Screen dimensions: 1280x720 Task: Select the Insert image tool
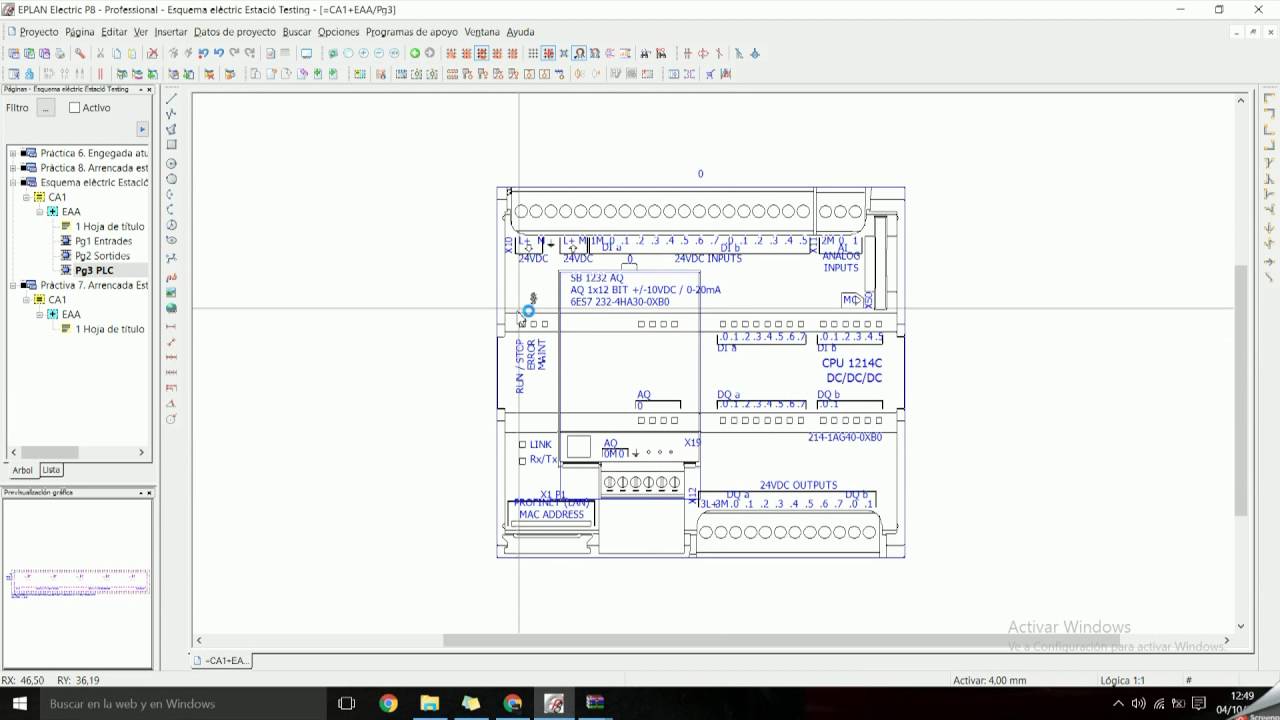(x=171, y=292)
